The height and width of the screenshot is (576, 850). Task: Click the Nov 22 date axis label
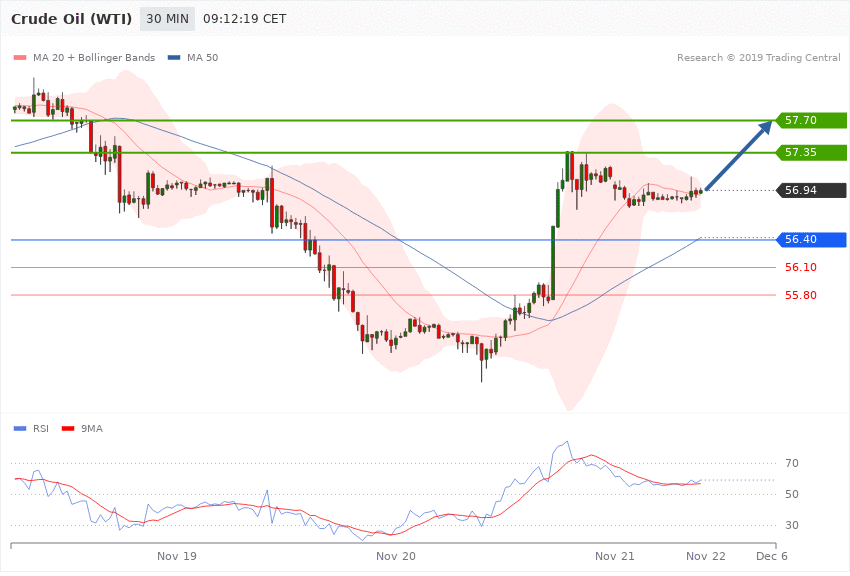click(x=706, y=556)
